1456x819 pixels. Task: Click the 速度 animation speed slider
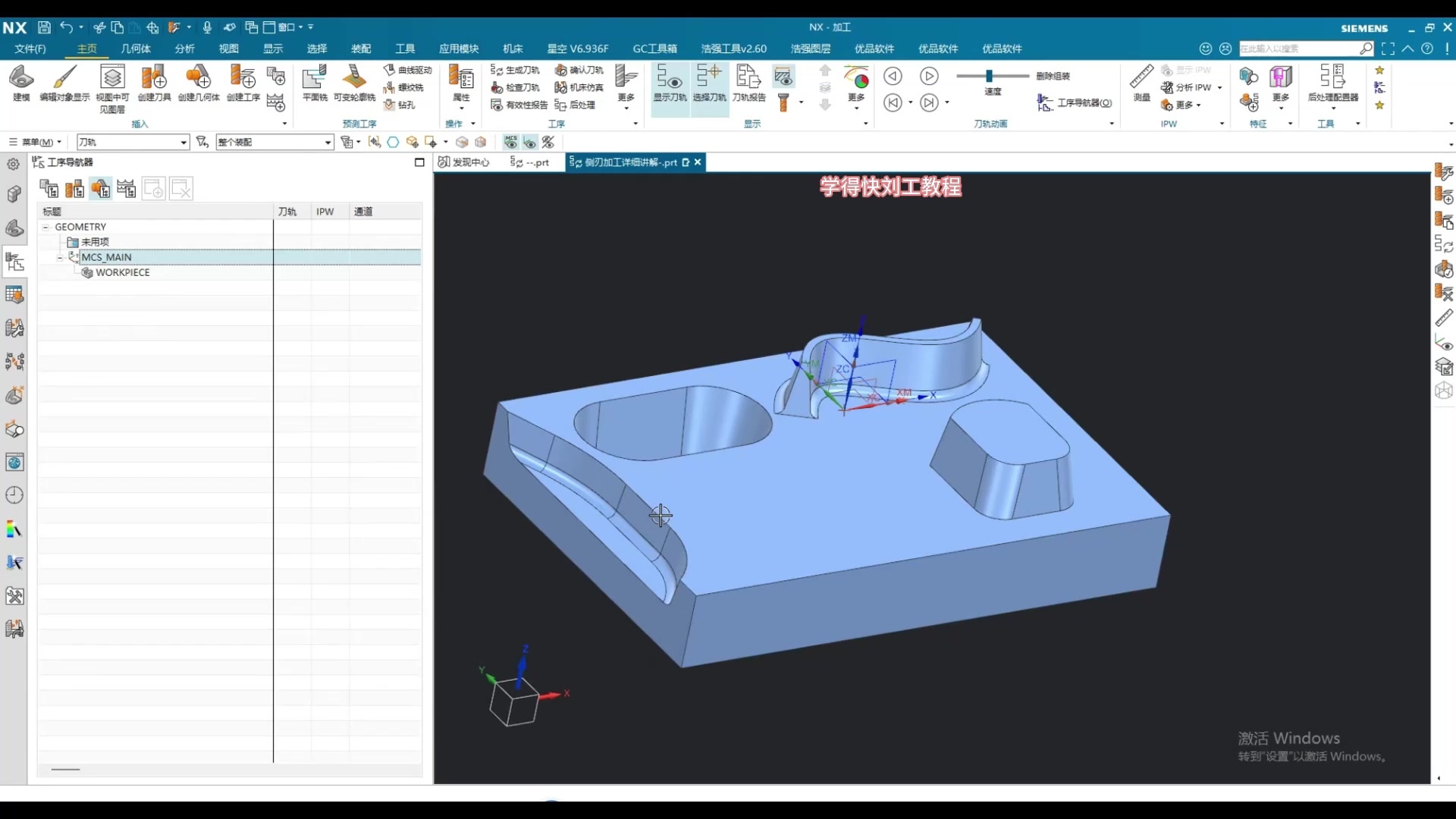pos(989,76)
